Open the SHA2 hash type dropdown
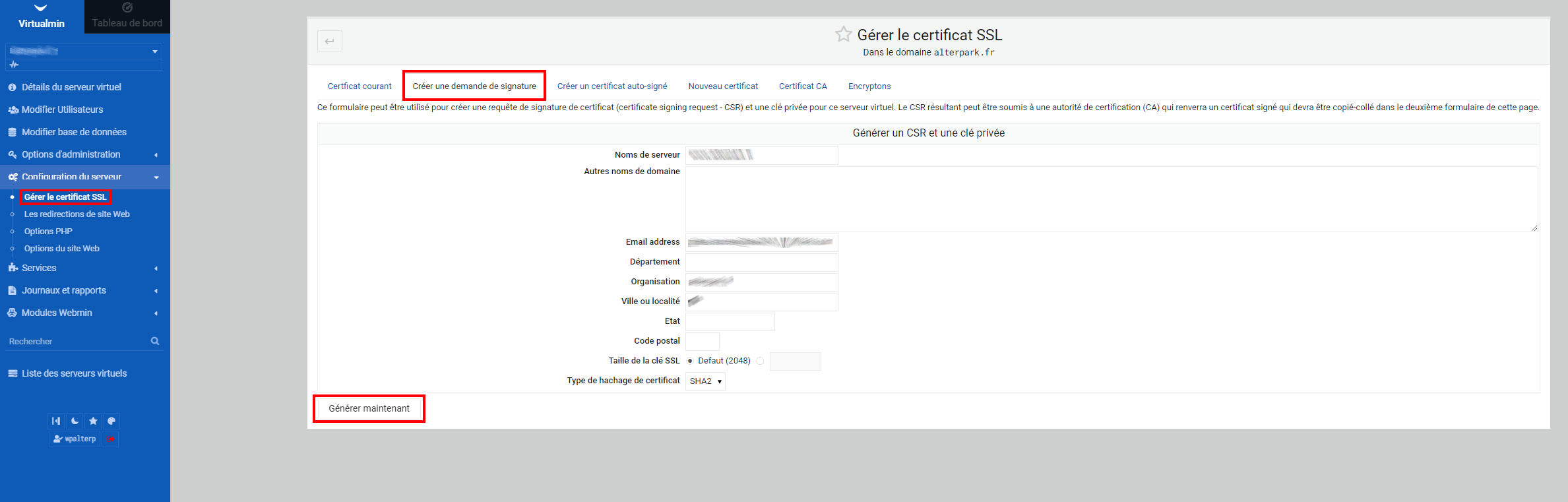1568x502 pixels. [x=705, y=381]
